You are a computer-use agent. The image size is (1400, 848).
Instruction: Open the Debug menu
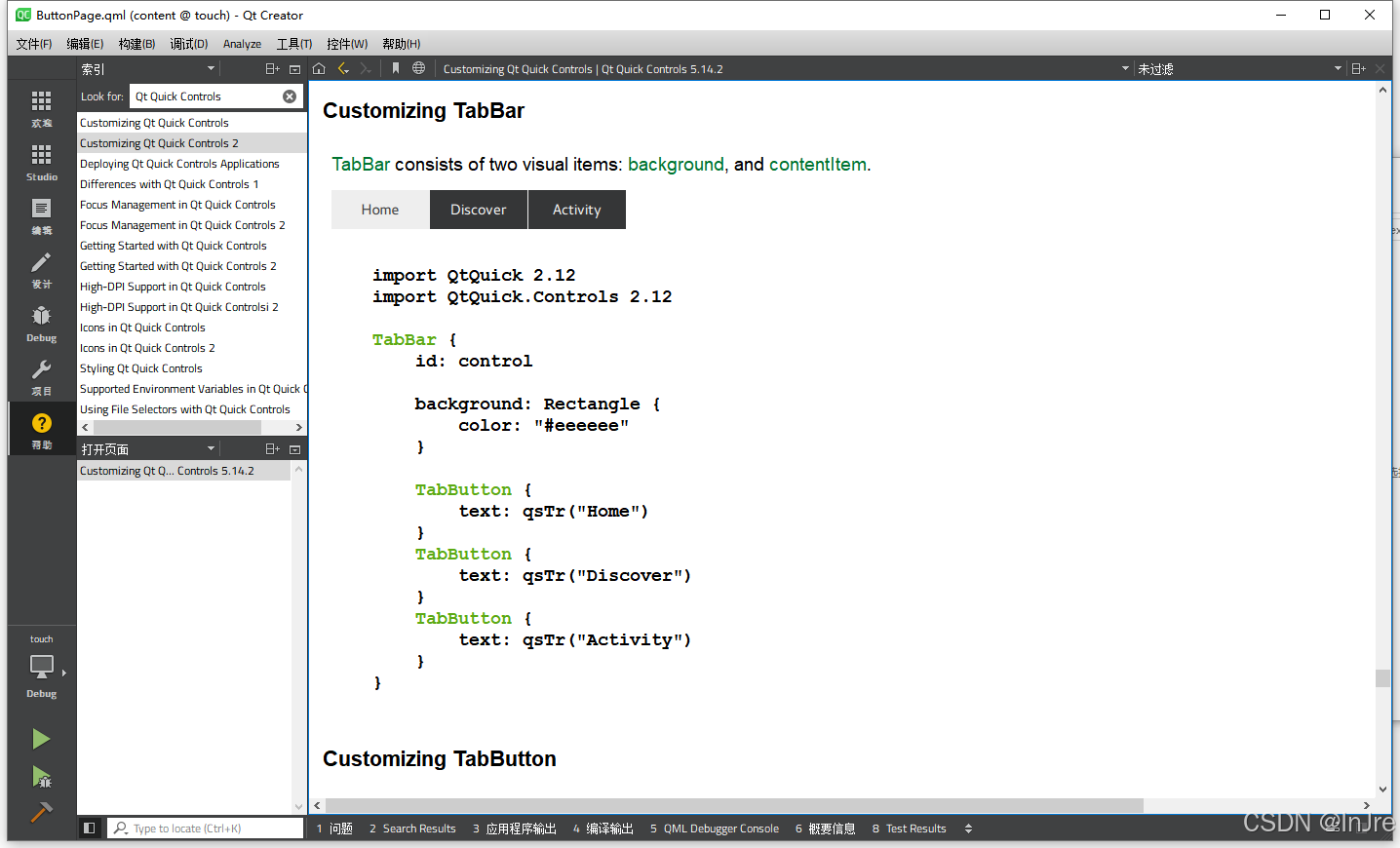[188, 44]
